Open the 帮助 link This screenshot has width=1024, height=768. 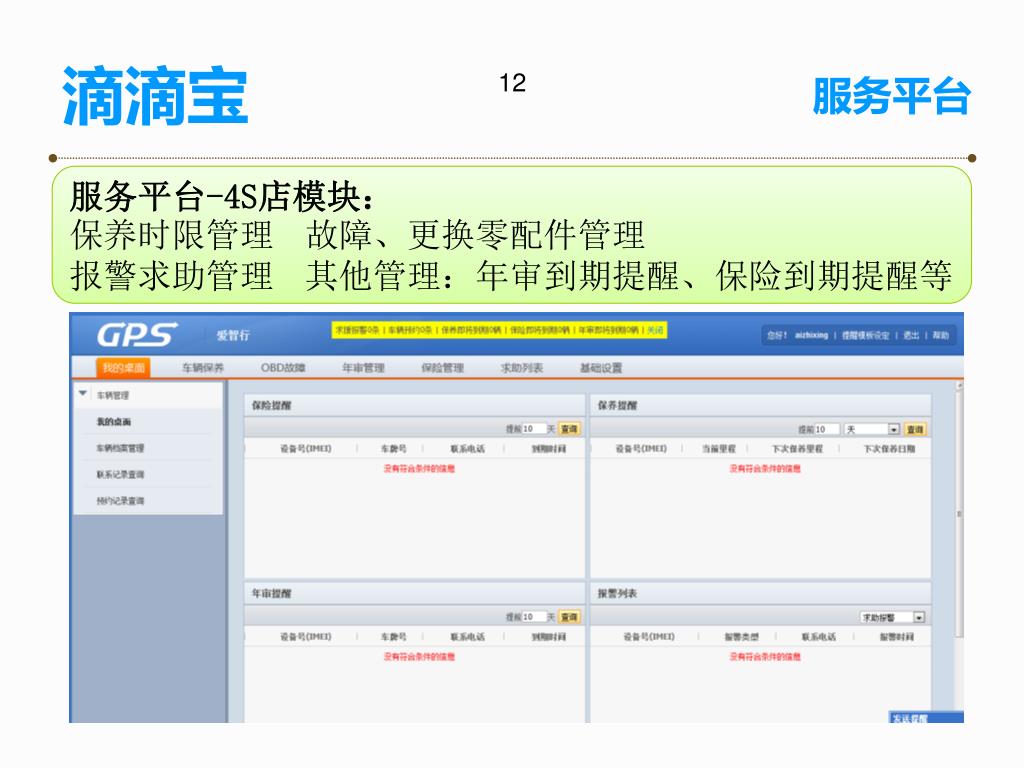(940, 335)
